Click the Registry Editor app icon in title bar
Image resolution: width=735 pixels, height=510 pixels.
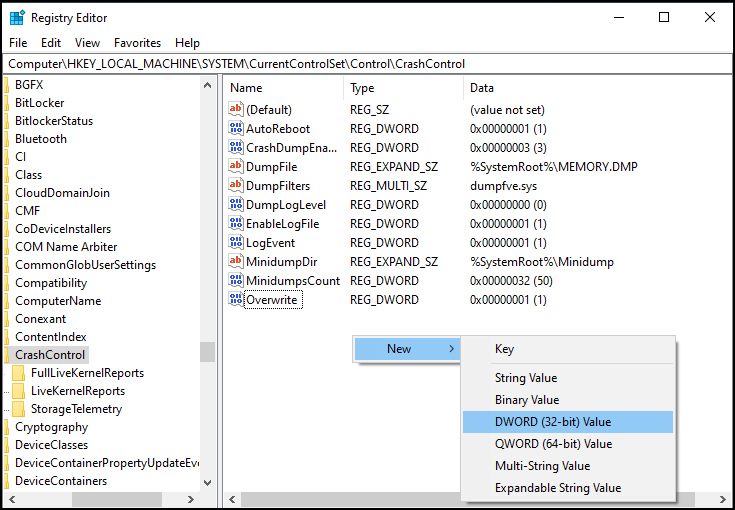coord(17,18)
